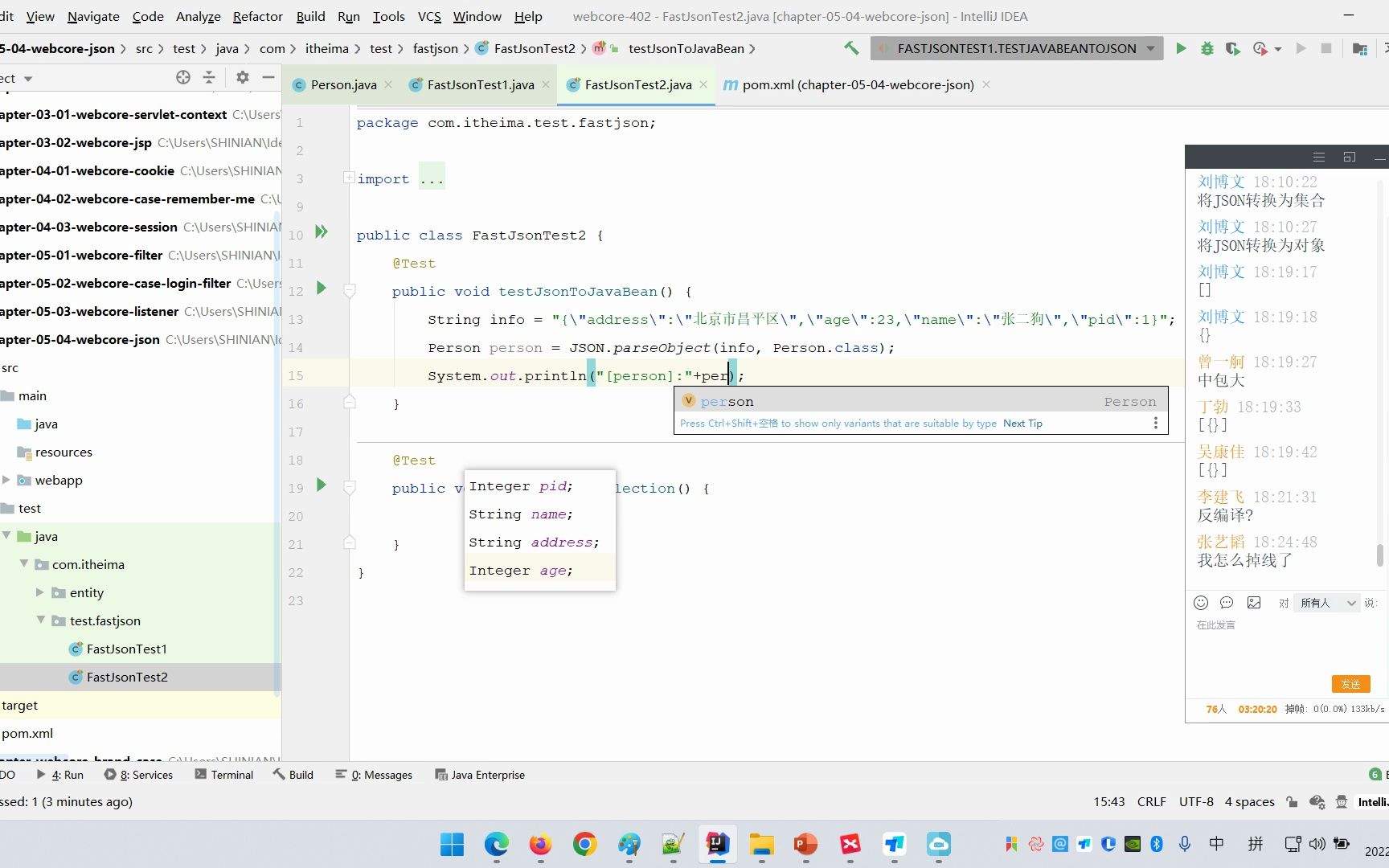
Task: Collapse the test java folder
Action: [x=6, y=536]
